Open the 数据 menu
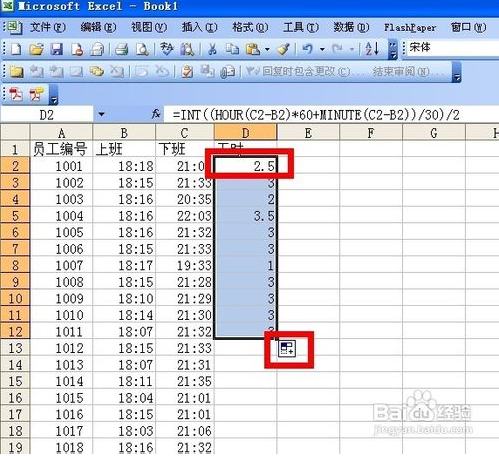499x456 pixels. click(351, 27)
